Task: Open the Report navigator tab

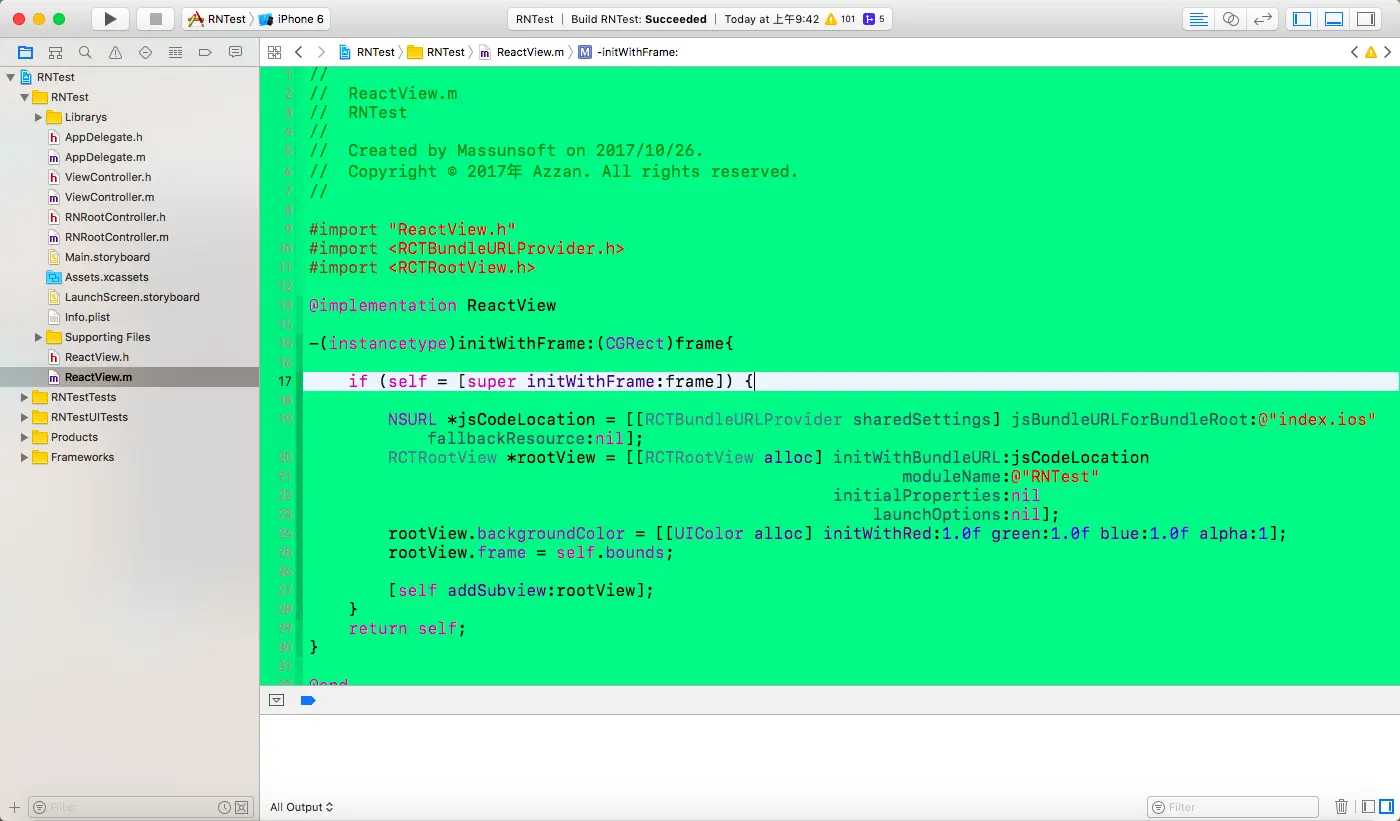Action: tap(235, 52)
